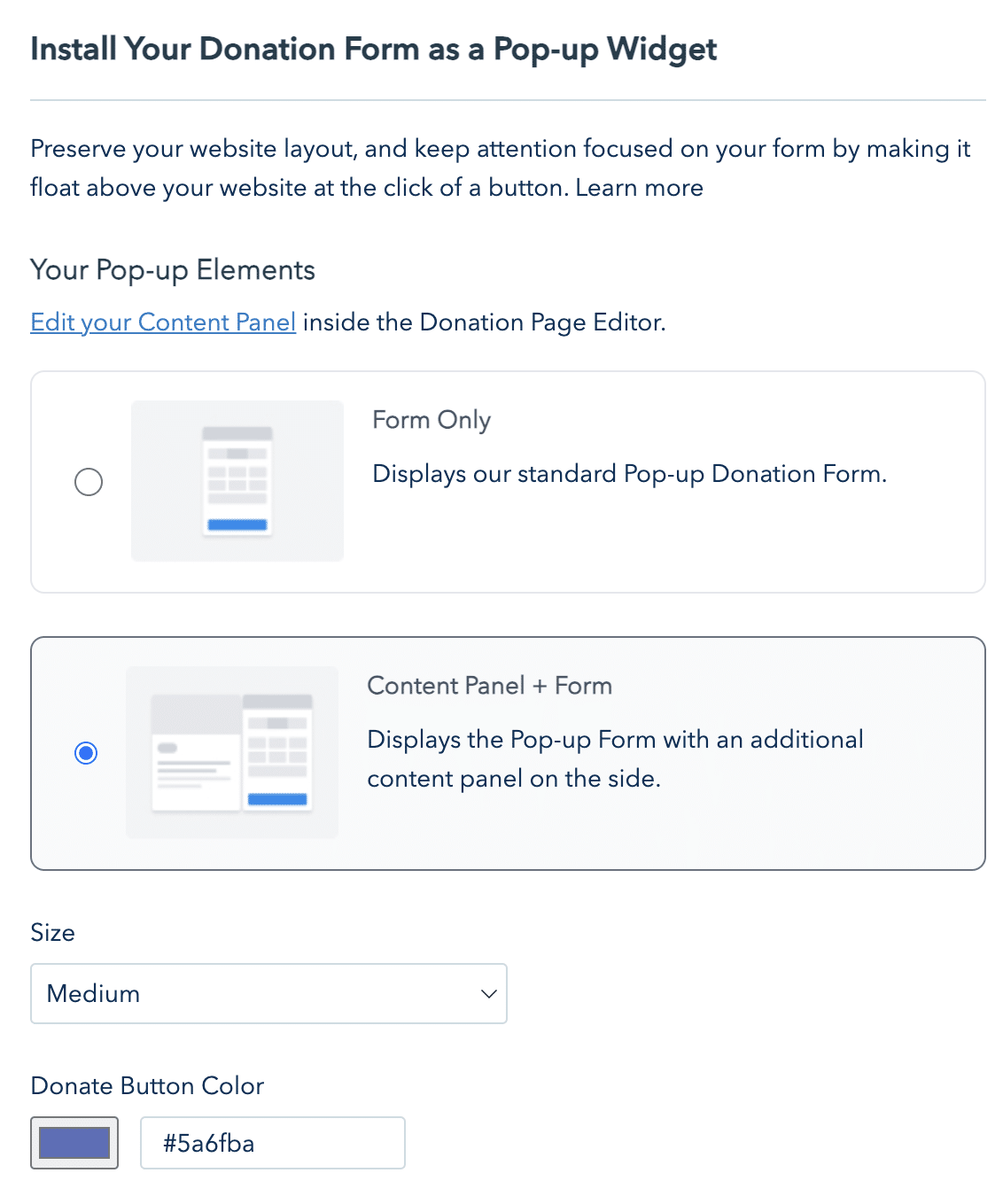Click the Your Pop-up Elements heading
This screenshot has height=1204, width=1003.
pos(173,270)
